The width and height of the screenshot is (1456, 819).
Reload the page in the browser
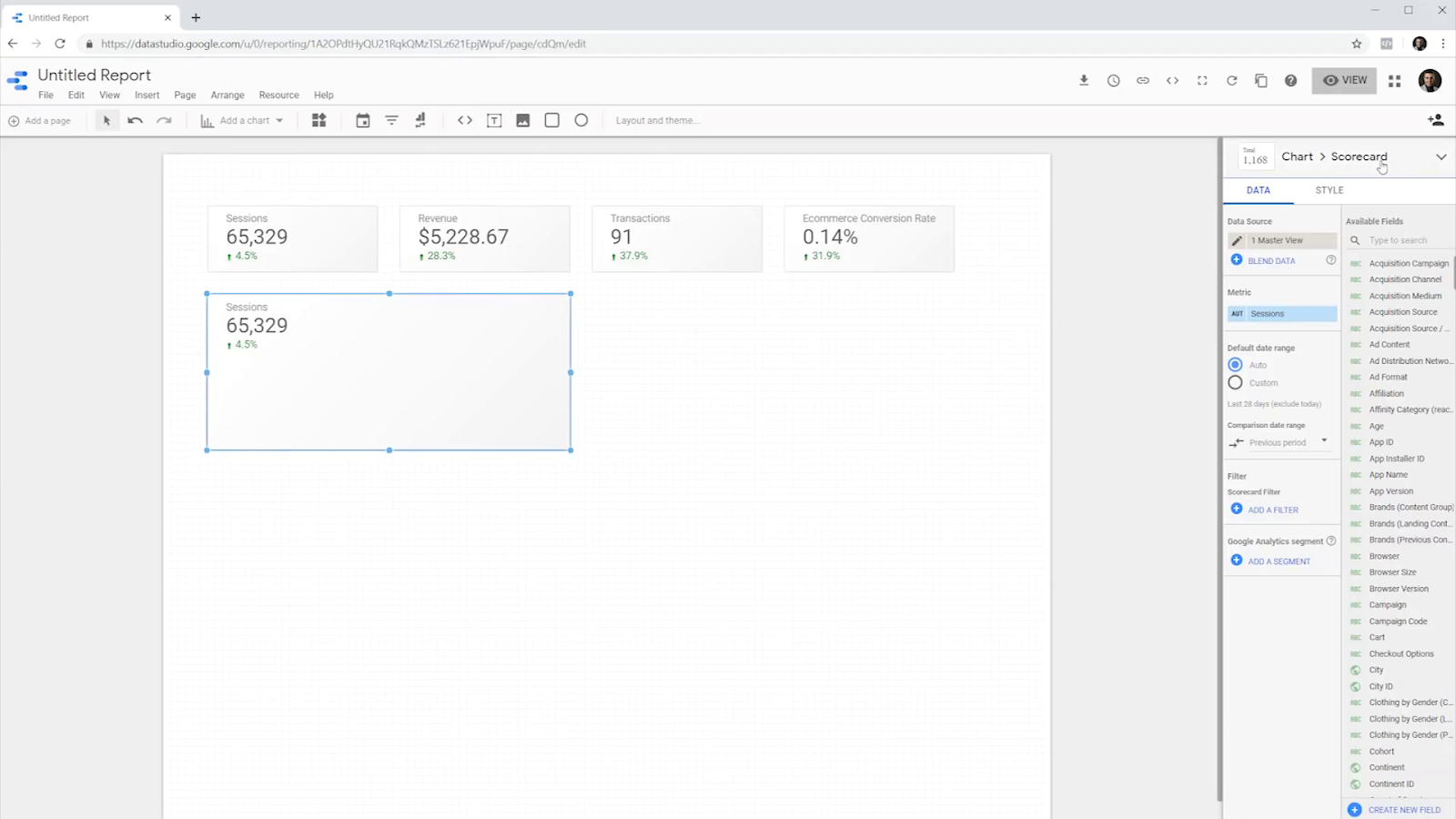[60, 44]
